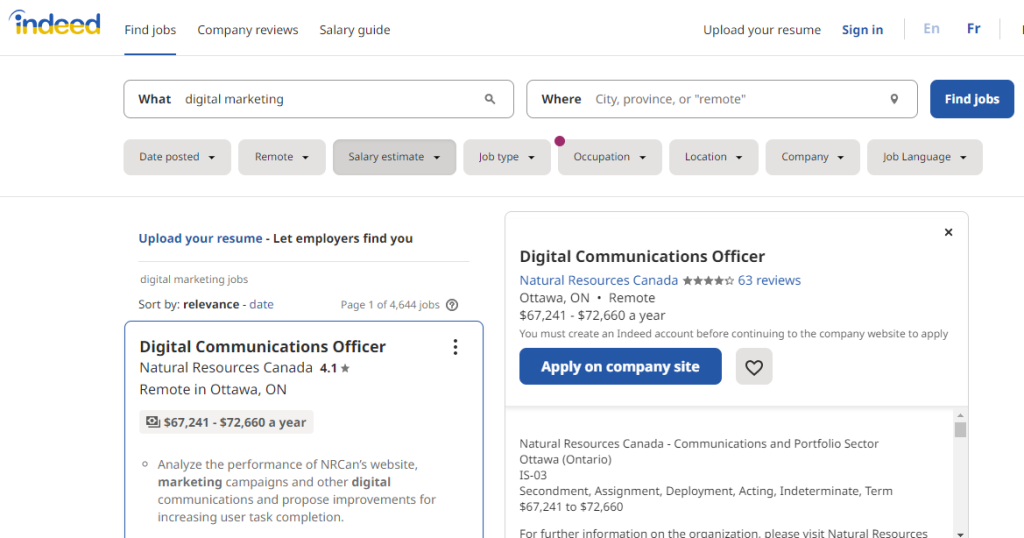Viewport: 1024px width, 538px height.
Task: Click the job description scrollbar thumb
Action: pyautogui.click(x=960, y=430)
